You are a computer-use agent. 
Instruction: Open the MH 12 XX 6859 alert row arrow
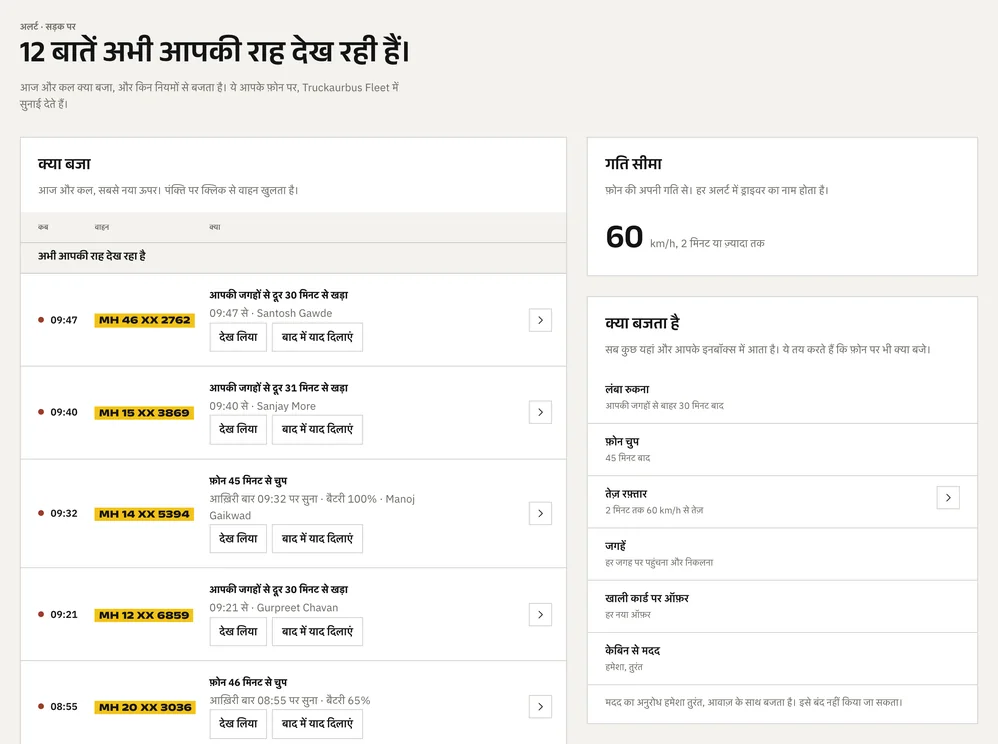(x=540, y=615)
